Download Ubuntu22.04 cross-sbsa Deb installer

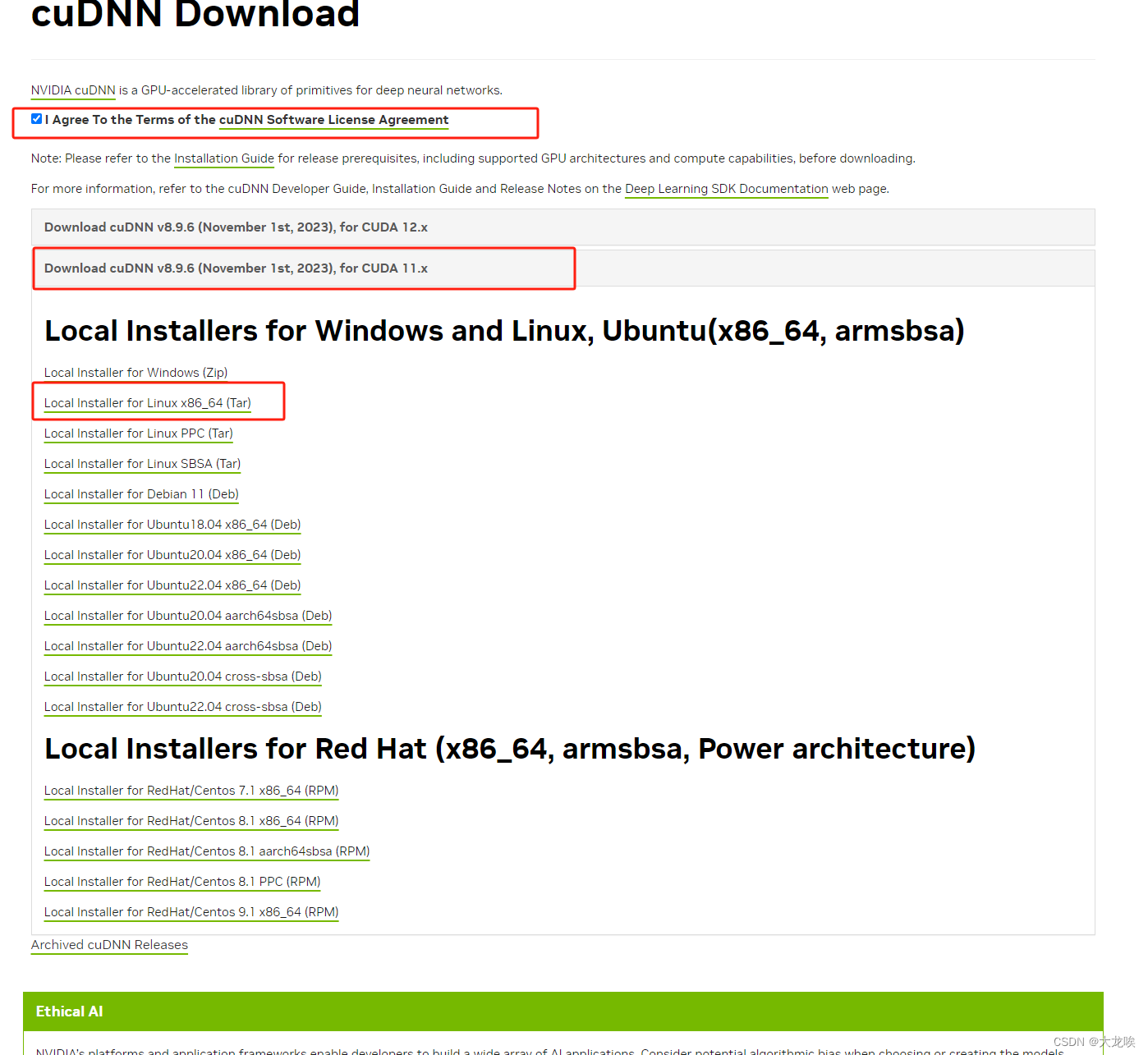183,707
